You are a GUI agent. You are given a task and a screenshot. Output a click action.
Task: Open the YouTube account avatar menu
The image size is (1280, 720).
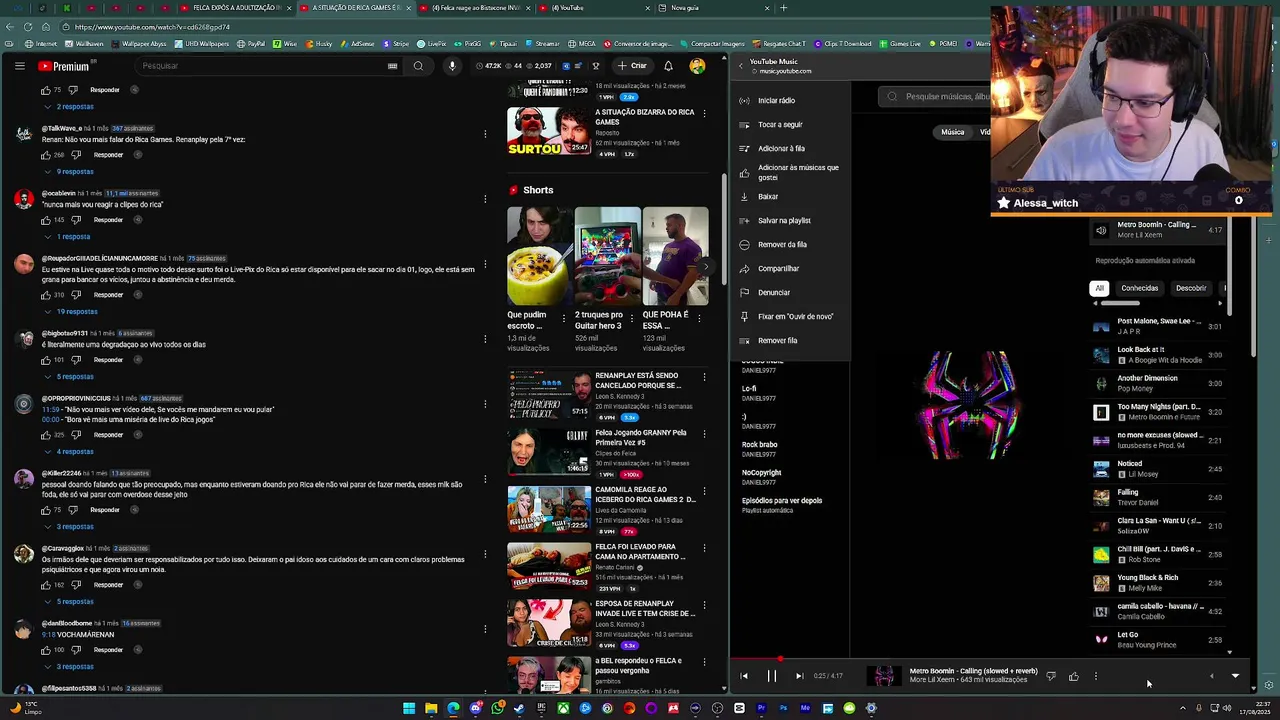pyautogui.click(x=697, y=66)
